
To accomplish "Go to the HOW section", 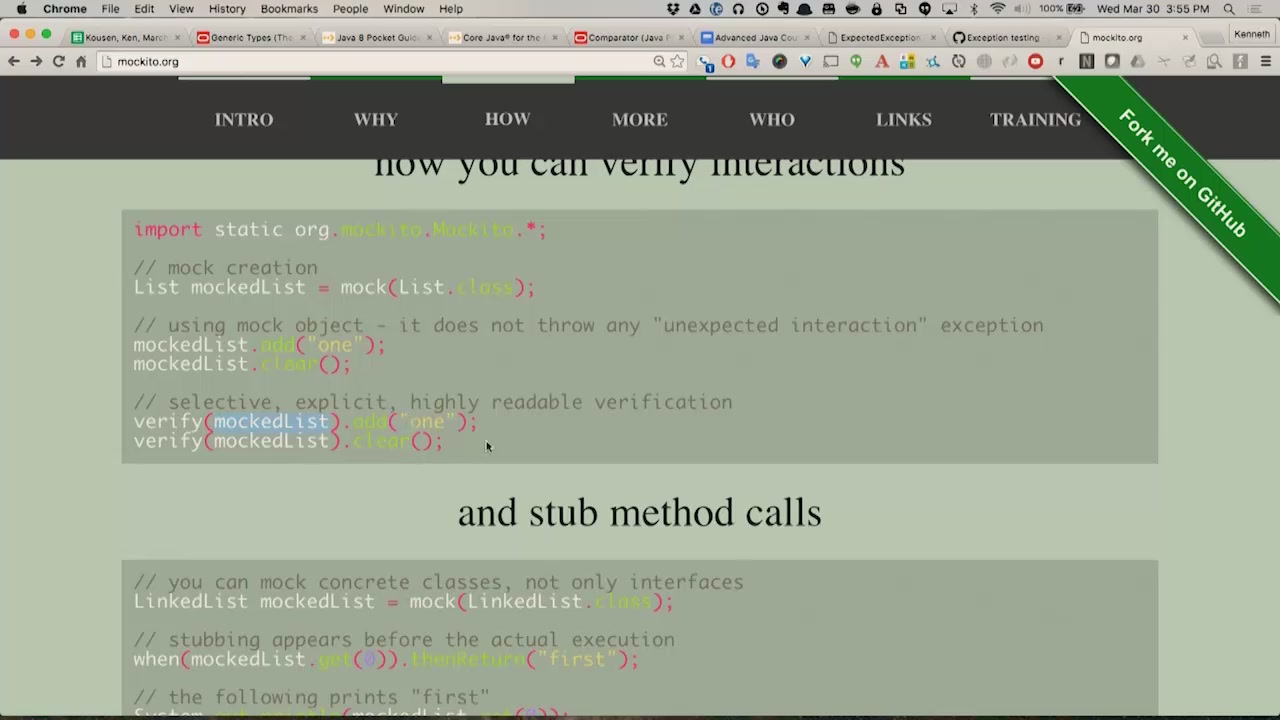I will [508, 119].
